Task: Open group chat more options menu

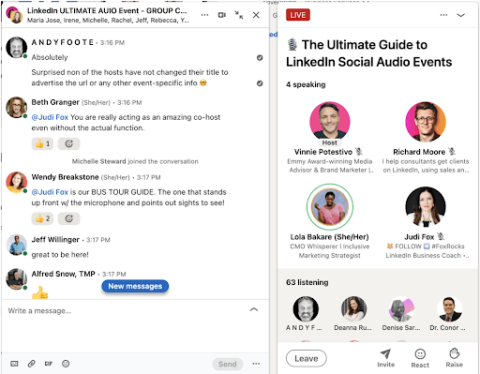Action: [204, 15]
